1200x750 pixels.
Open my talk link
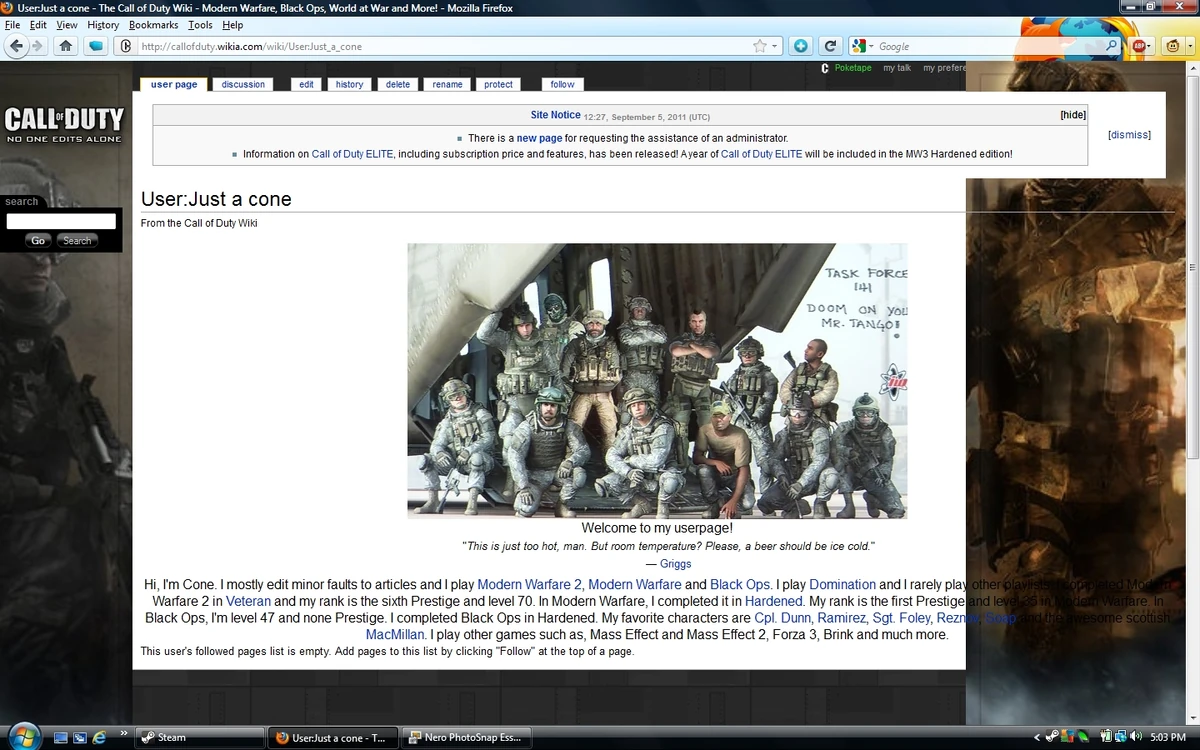click(x=897, y=68)
